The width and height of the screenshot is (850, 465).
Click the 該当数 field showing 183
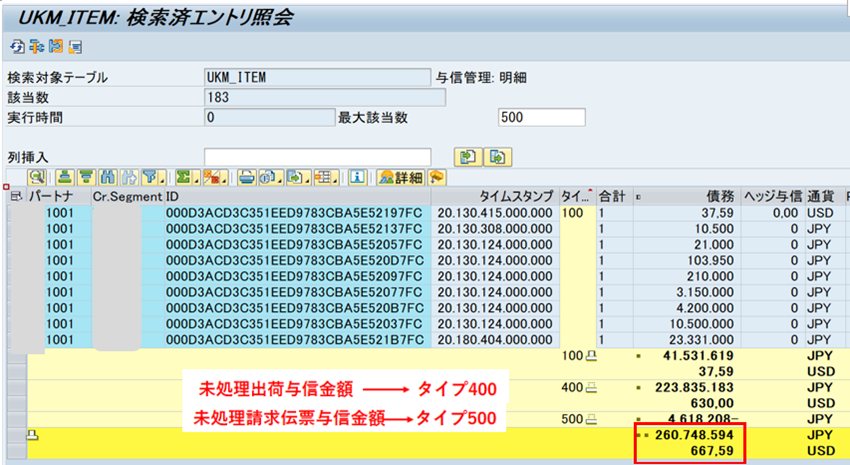325,98
